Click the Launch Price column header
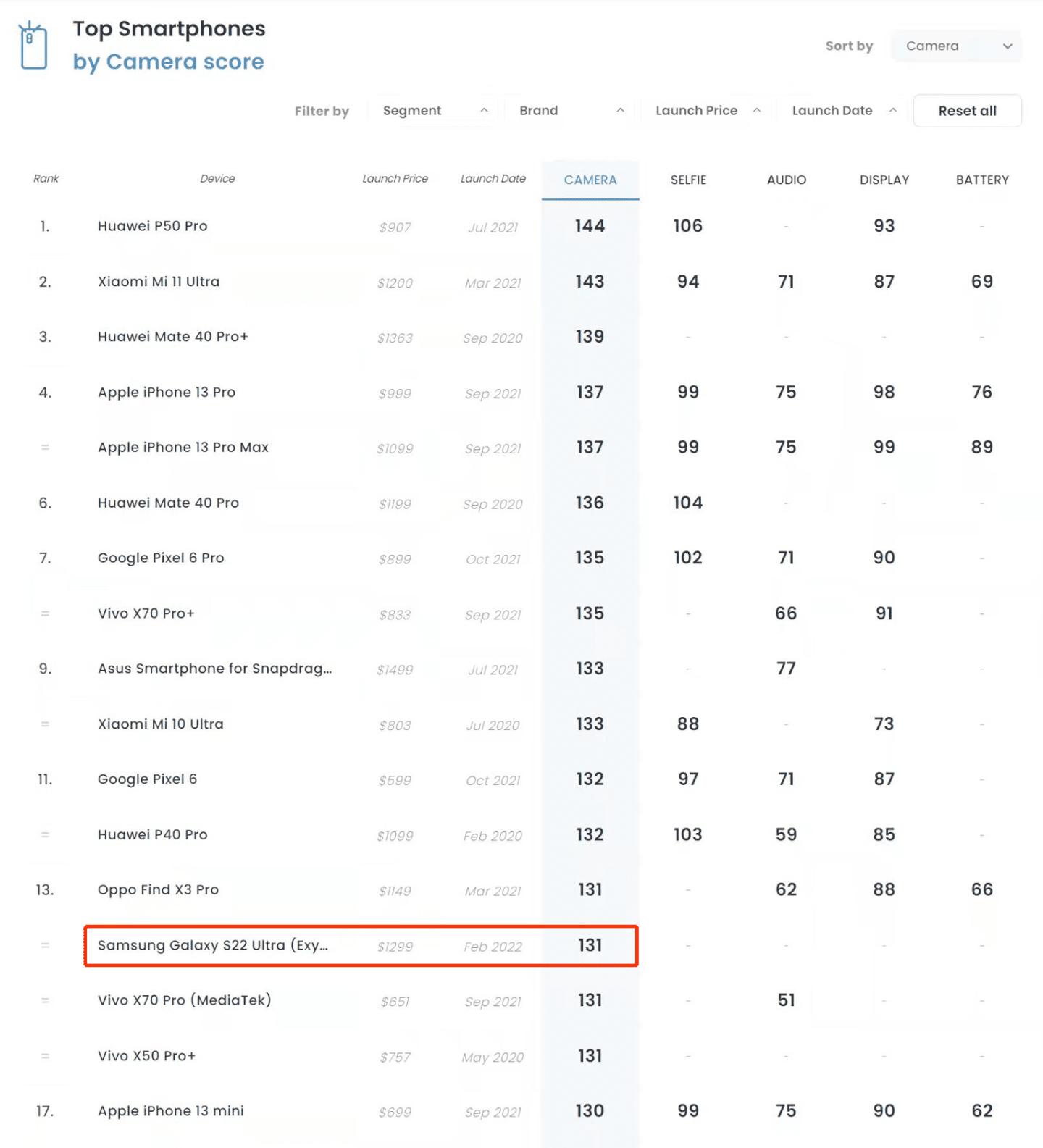This screenshot has width=1043, height=1148. [395, 178]
